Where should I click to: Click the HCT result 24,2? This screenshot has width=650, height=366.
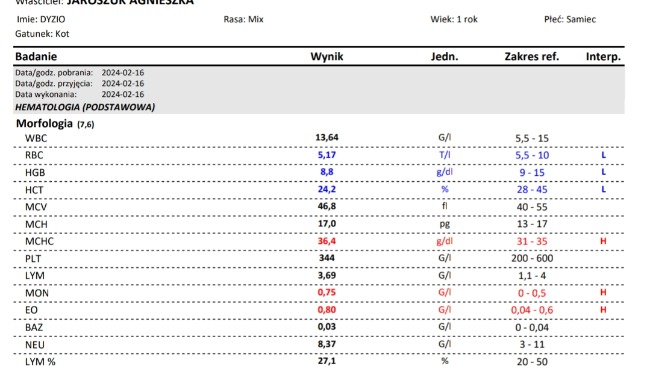pos(327,189)
